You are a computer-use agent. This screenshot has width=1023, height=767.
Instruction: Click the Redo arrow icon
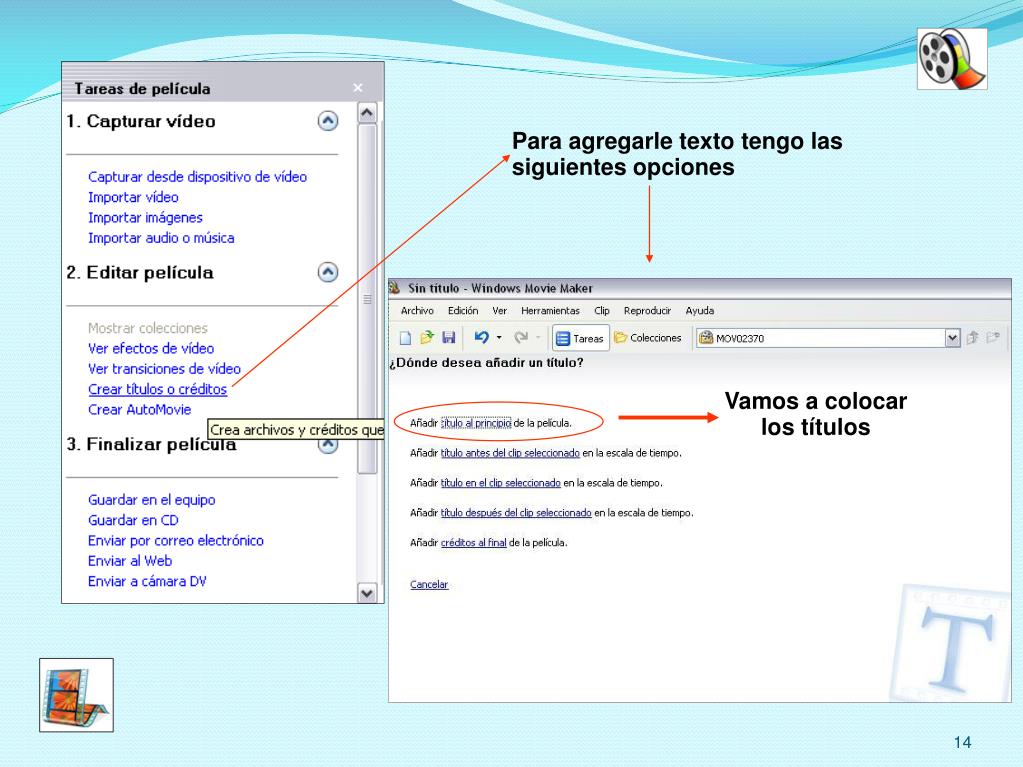[521, 337]
